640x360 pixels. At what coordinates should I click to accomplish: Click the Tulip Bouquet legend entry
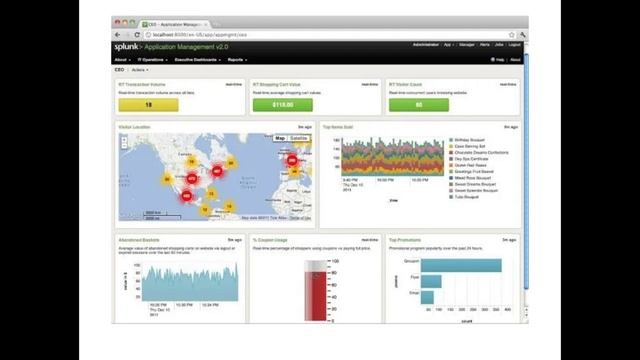pos(464,197)
